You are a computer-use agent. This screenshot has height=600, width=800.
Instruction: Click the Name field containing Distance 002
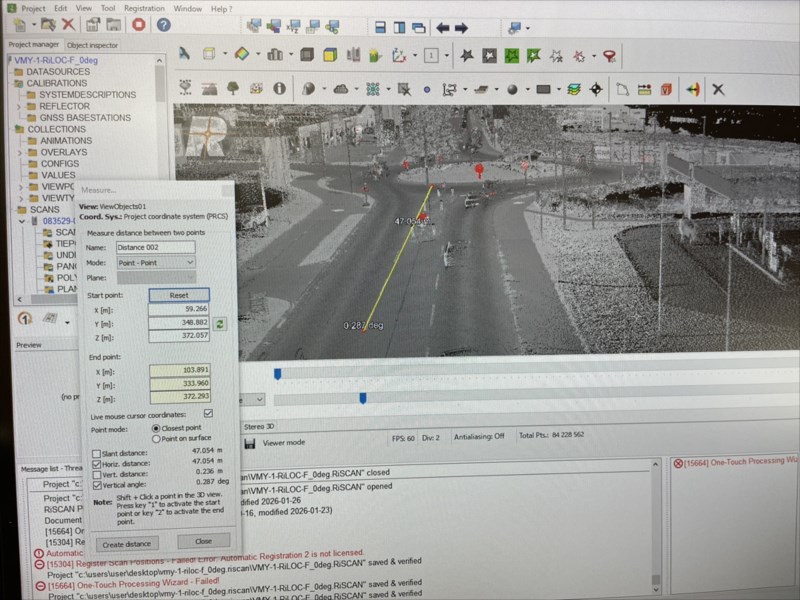155,247
